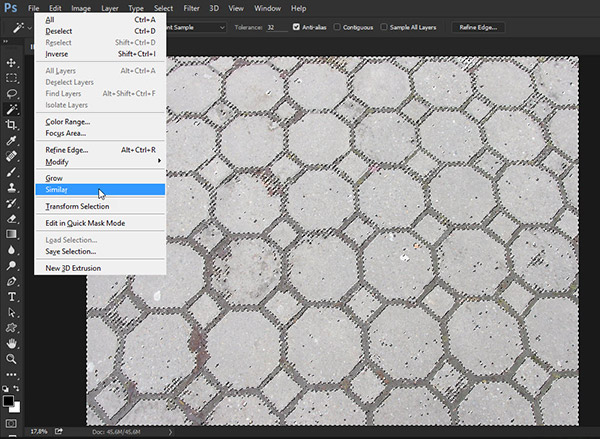Select the Crop tool
Screen dimensions: 600x439
pos(12,124)
